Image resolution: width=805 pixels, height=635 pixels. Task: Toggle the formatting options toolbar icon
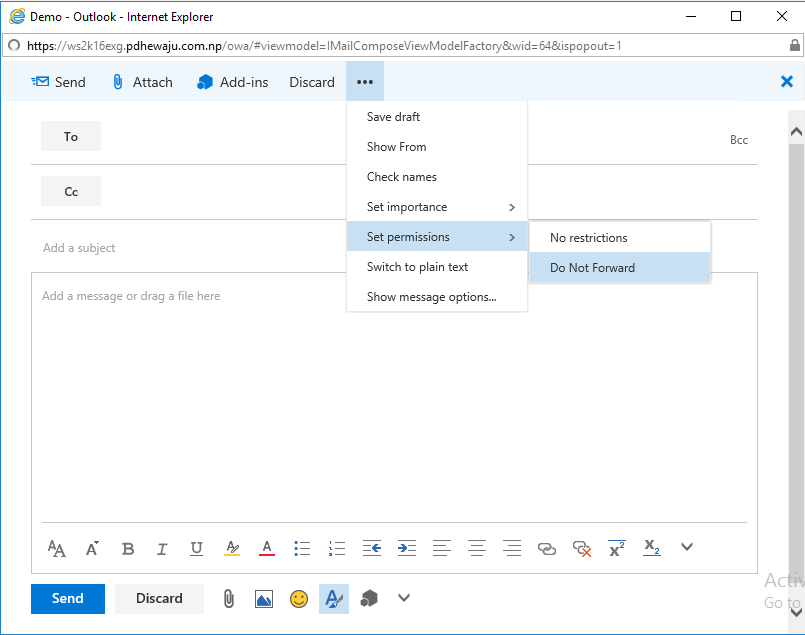tap(334, 599)
